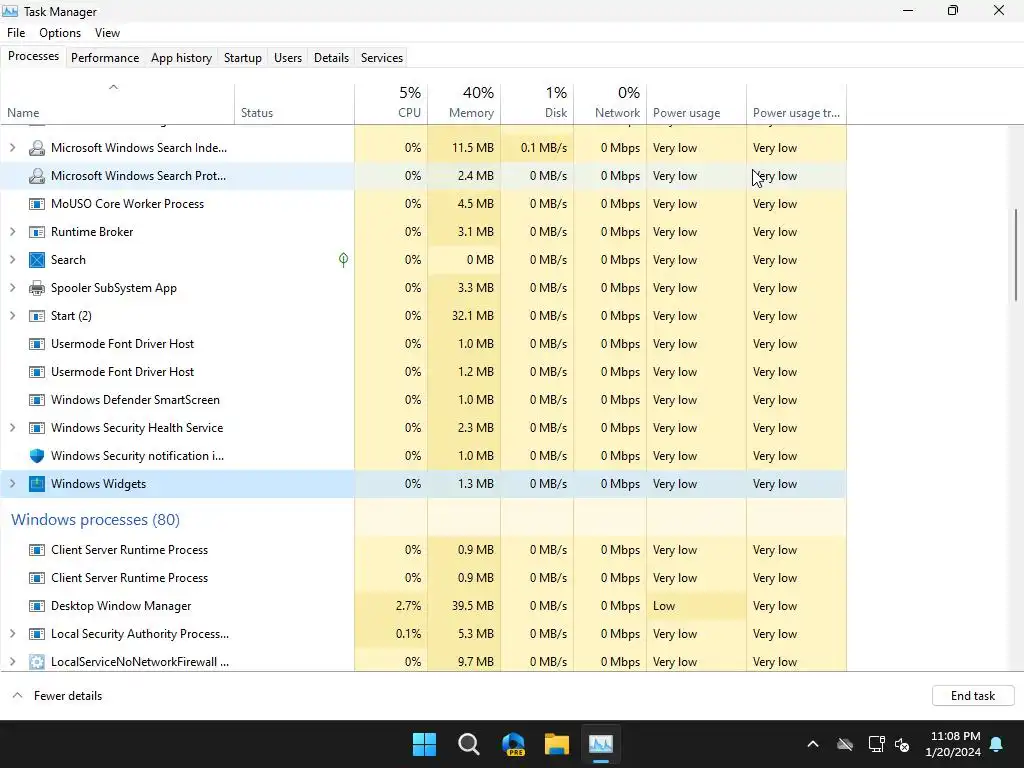Open the Windows Start menu on the taskbar
The height and width of the screenshot is (768, 1024).
pyautogui.click(x=424, y=744)
